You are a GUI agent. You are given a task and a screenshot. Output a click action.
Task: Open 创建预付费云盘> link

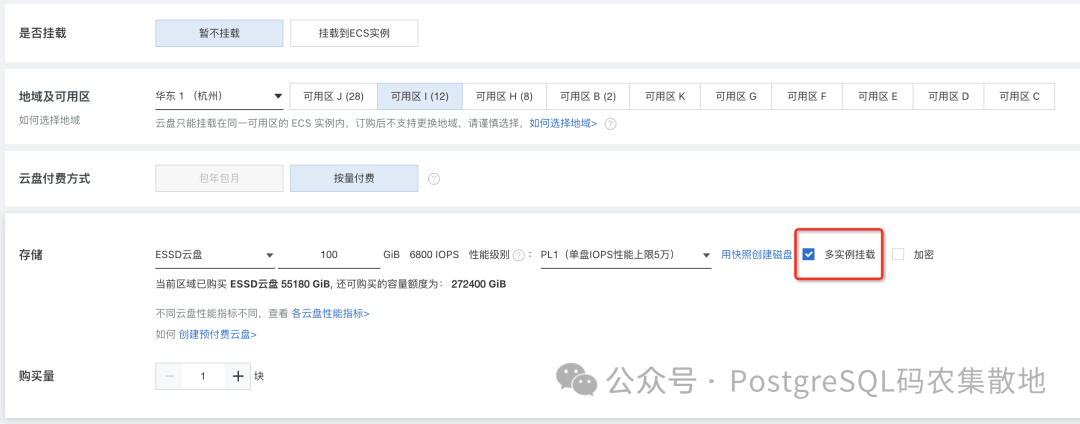(218, 335)
